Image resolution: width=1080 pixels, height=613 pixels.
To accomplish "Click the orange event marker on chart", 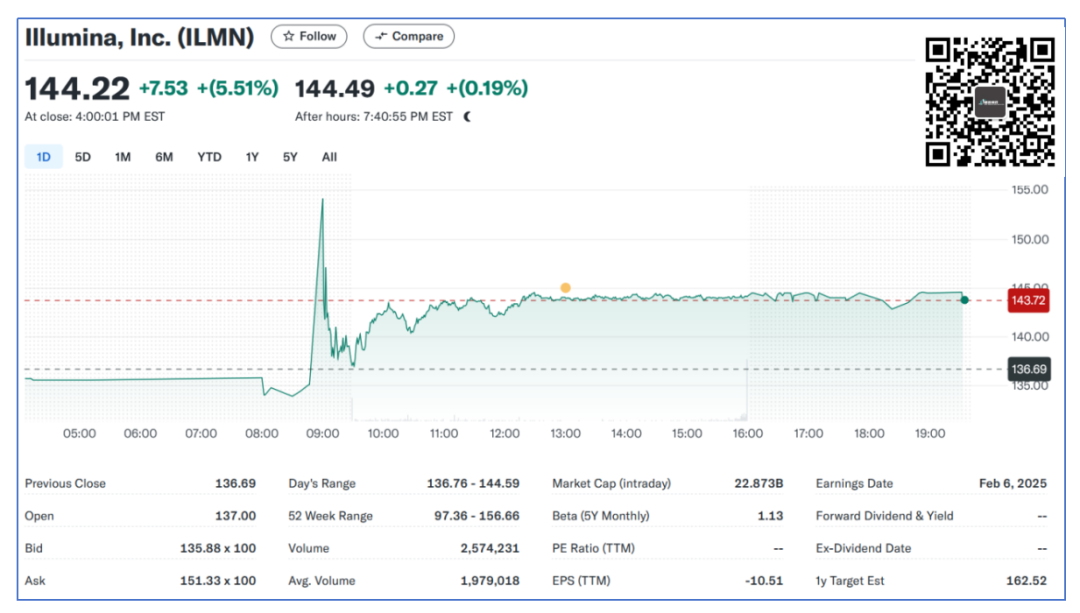I will (x=566, y=288).
